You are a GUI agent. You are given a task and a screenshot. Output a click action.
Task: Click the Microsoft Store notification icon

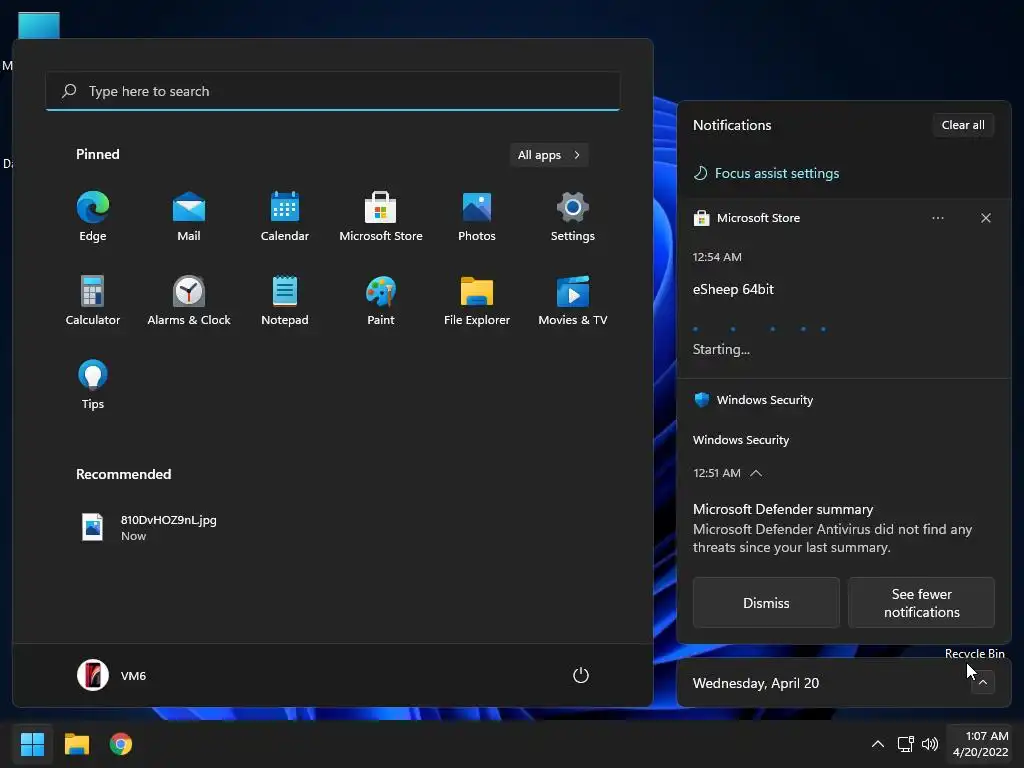[701, 218]
